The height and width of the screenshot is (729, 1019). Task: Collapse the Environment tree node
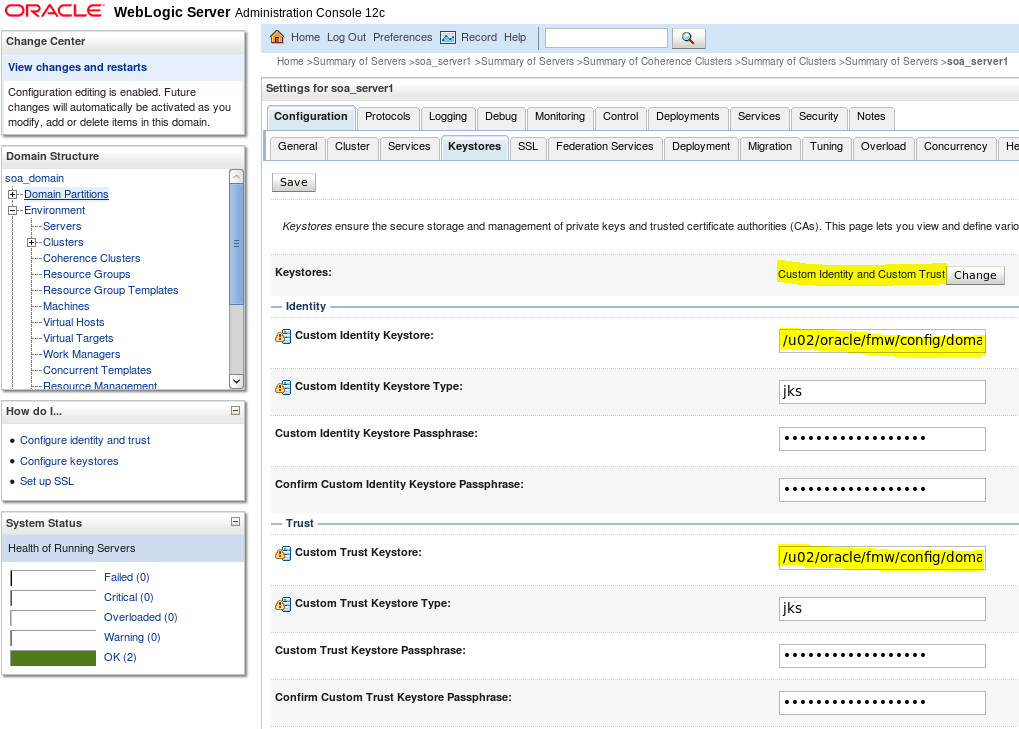12,211
